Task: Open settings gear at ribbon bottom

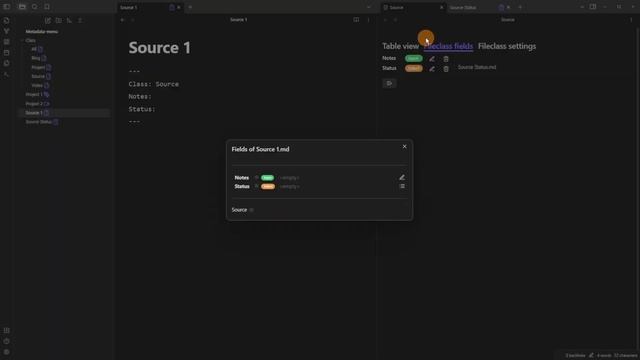Action: [x=7, y=352]
